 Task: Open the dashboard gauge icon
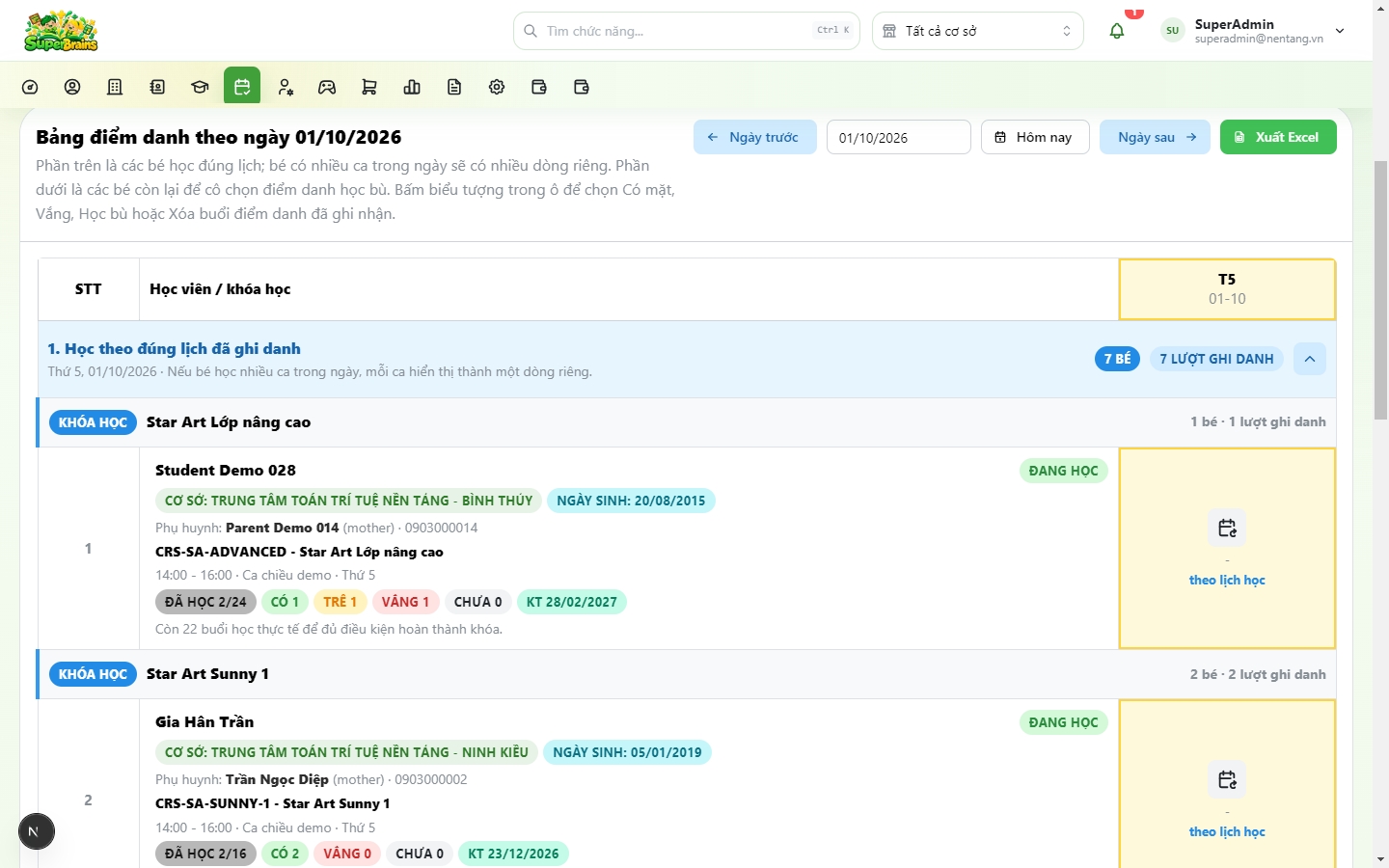[30, 87]
